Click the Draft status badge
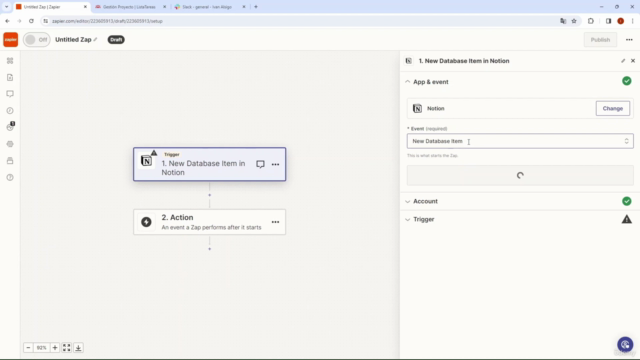 coord(116,40)
